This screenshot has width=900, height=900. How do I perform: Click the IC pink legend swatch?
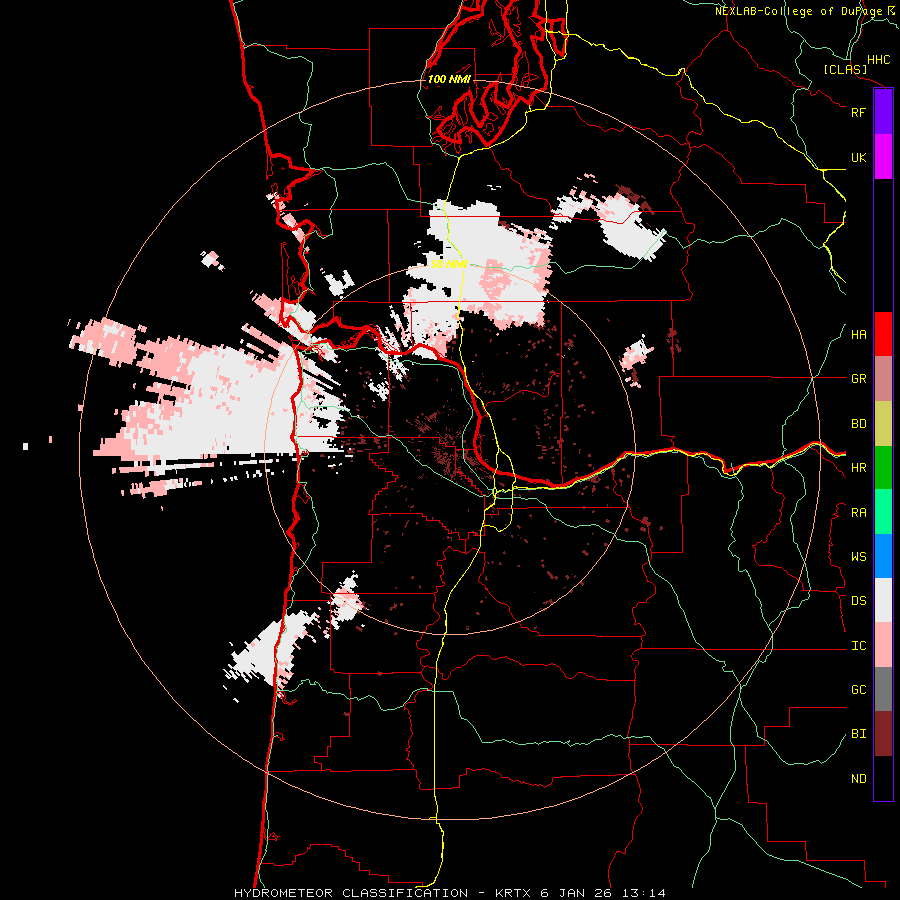(x=883, y=645)
